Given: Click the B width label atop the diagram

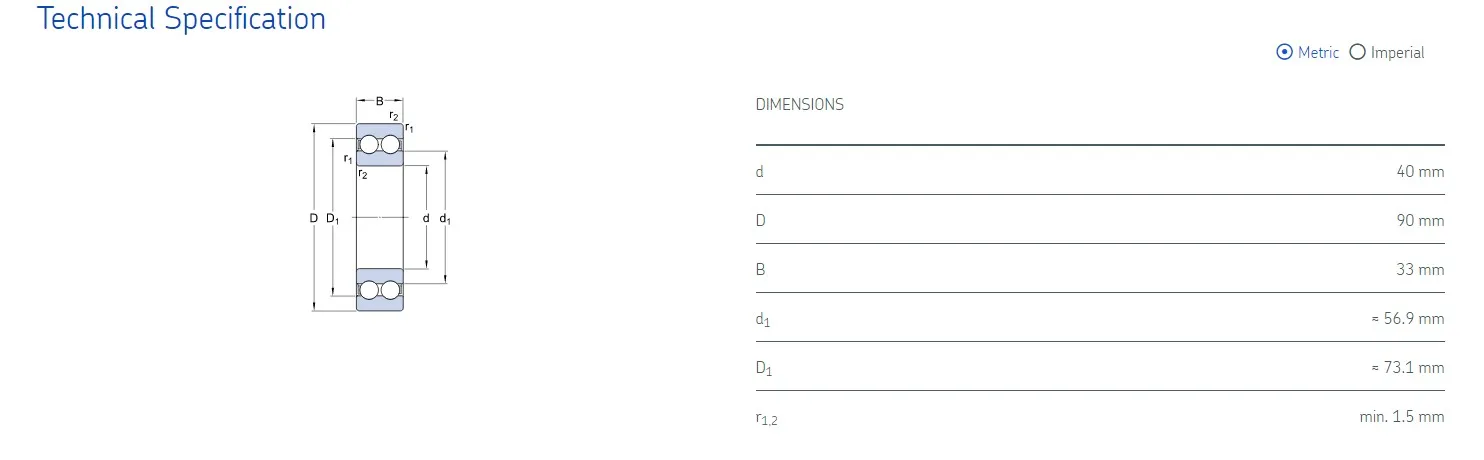Looking at the screenshot, I should tap(380, 100).
